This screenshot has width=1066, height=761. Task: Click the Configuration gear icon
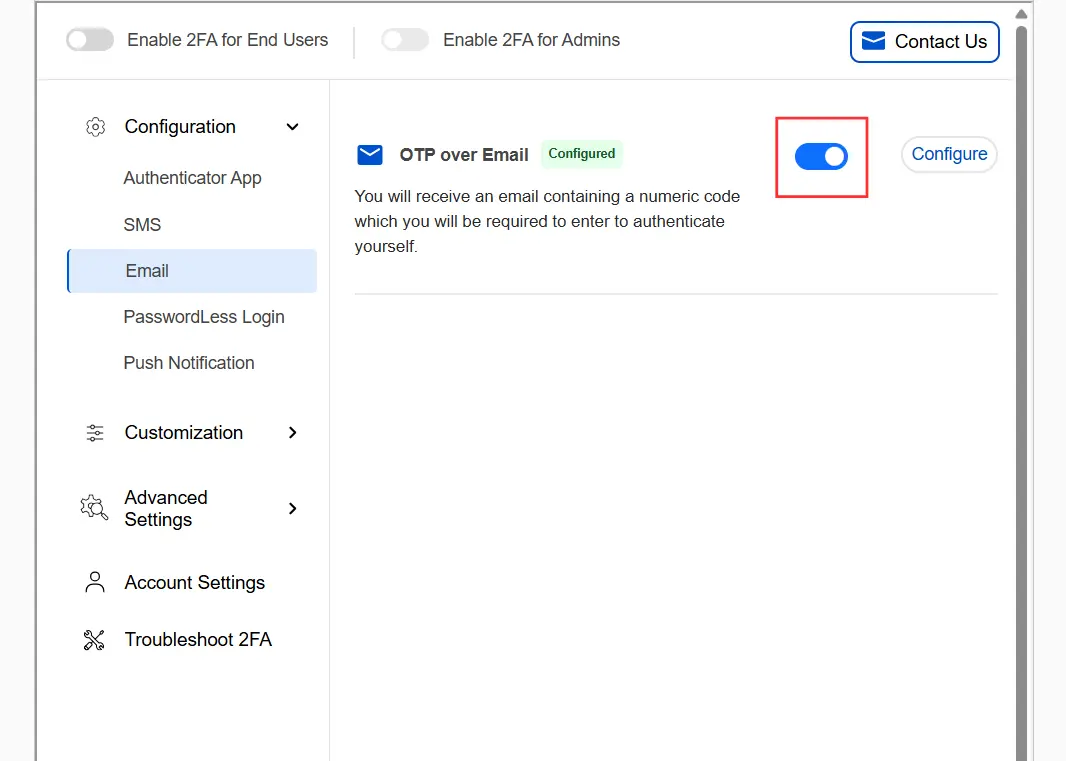tap(95, 127)
